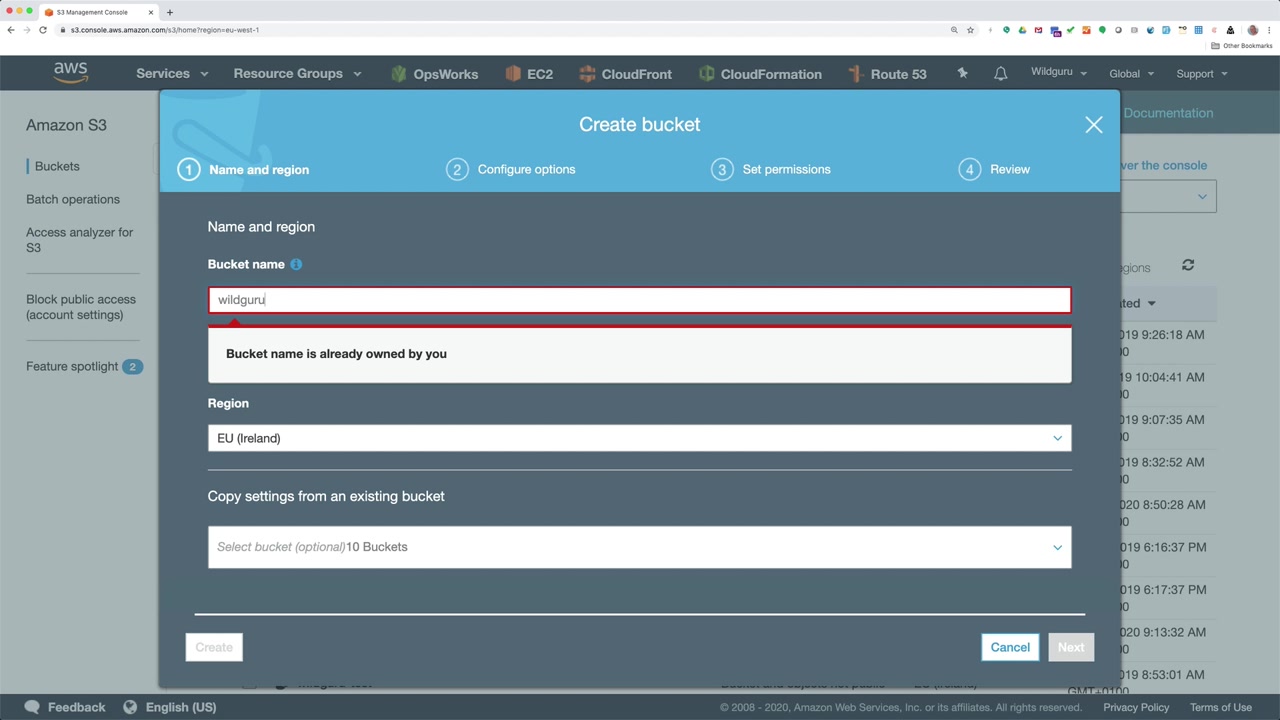Open the Select bucket (optional) dropdown
The width and height of the screenshot is (1280, 720).
639,547
